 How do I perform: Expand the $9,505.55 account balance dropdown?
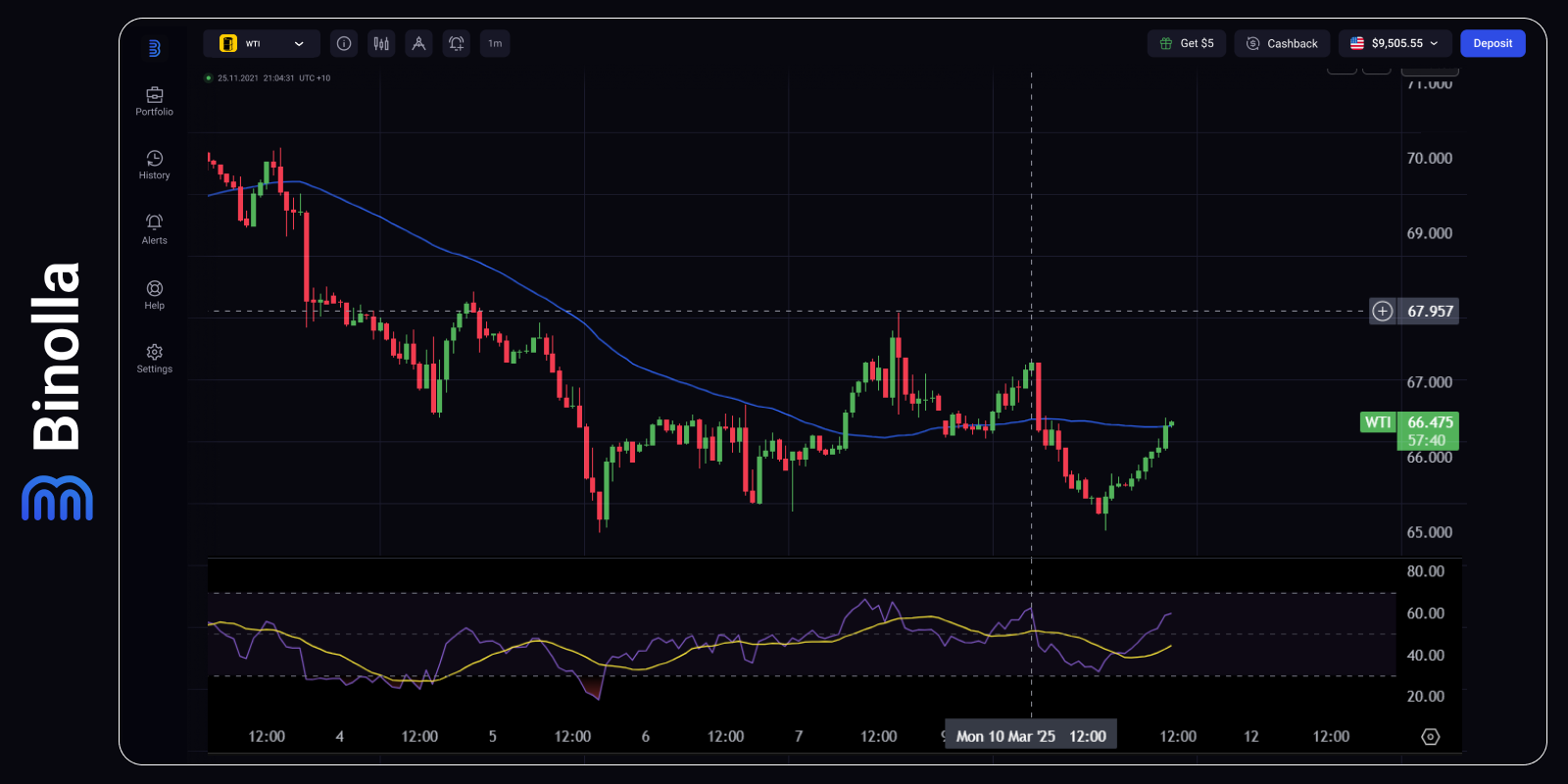pyautogui.click(x=1394, y=43)
